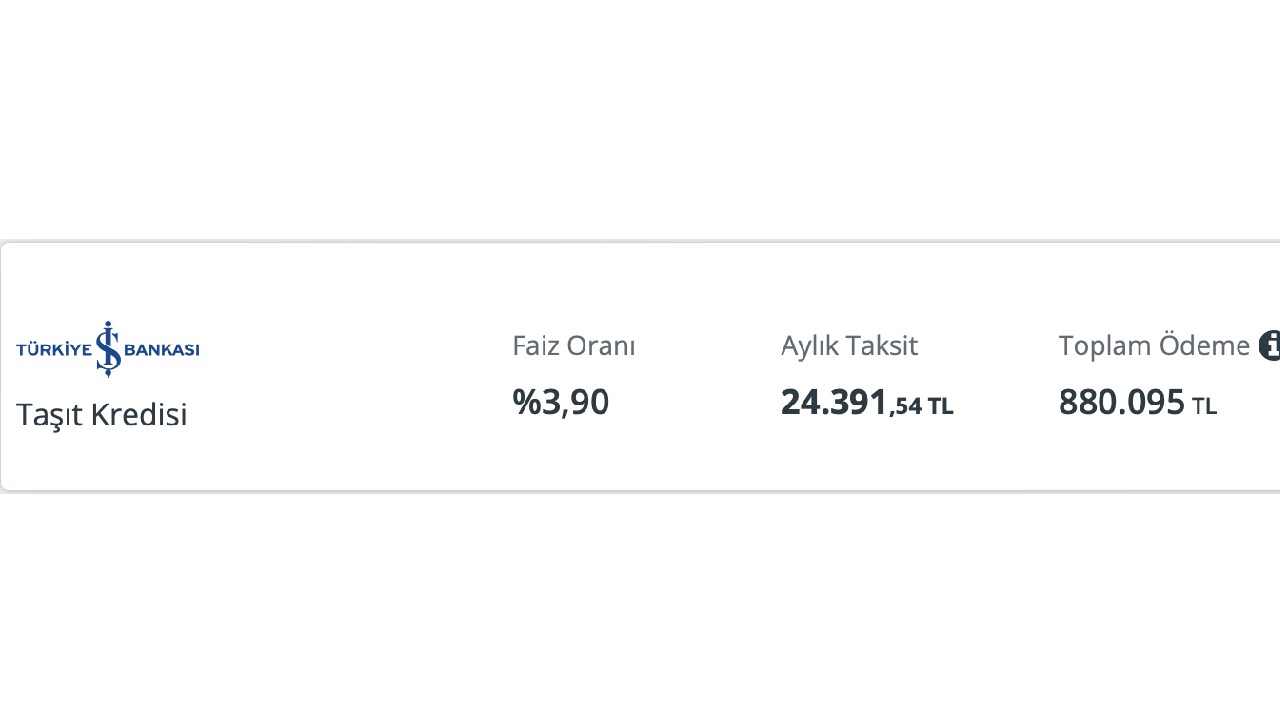Click the Taşıt word in the loan title
Viewport: 1280px width, 720px height.
[x=49, y=415]
